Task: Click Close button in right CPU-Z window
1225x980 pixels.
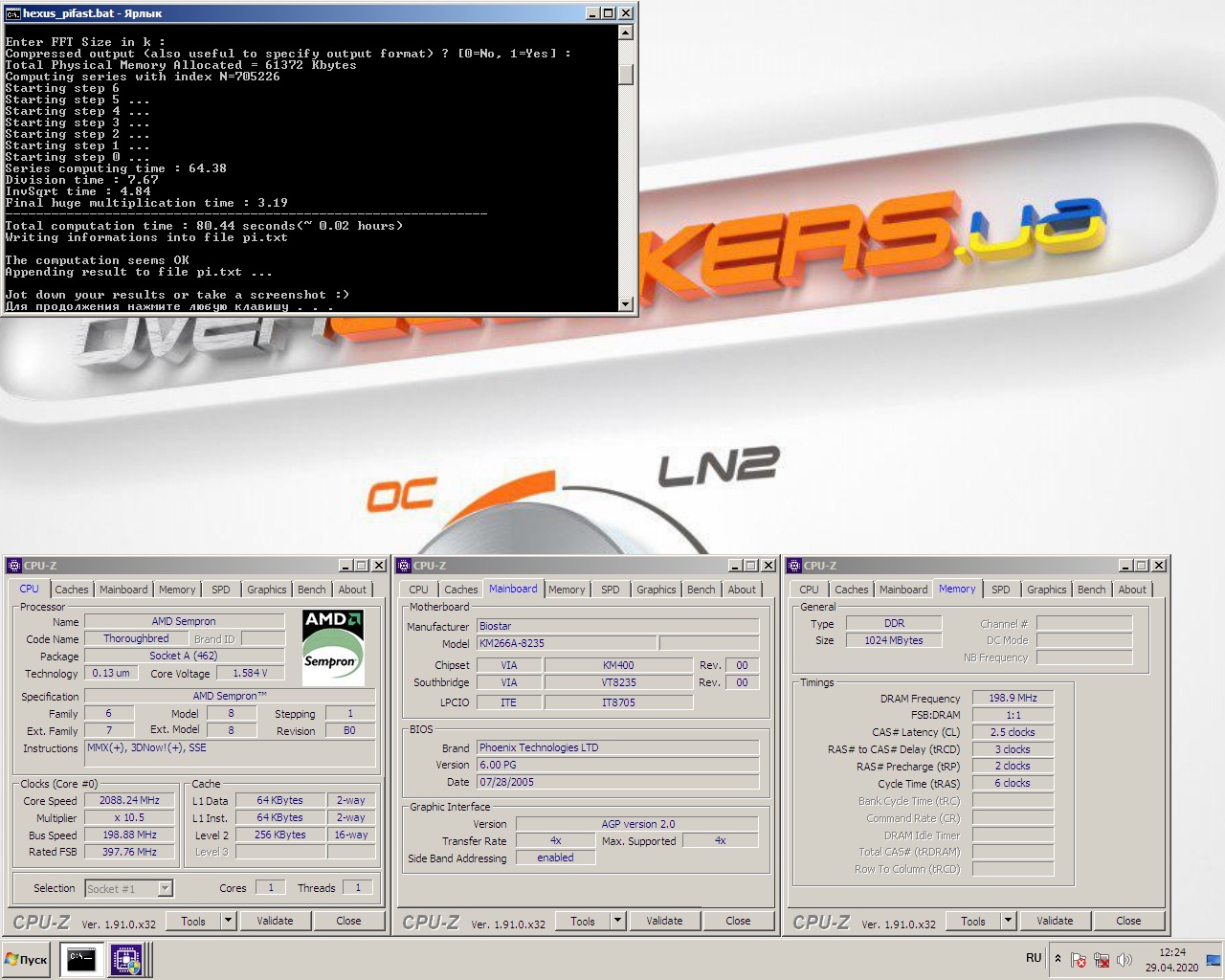Action: pos(1128,921)
